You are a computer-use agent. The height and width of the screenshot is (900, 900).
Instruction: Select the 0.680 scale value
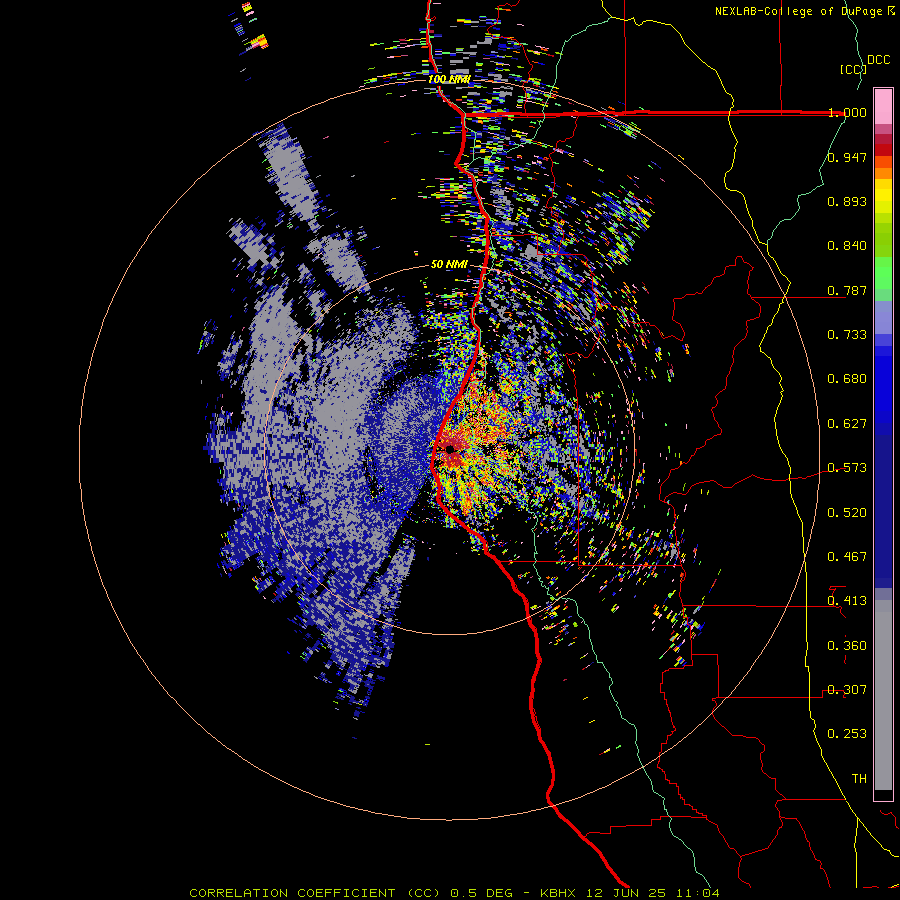pyautogui.click(x=847, y=379)
